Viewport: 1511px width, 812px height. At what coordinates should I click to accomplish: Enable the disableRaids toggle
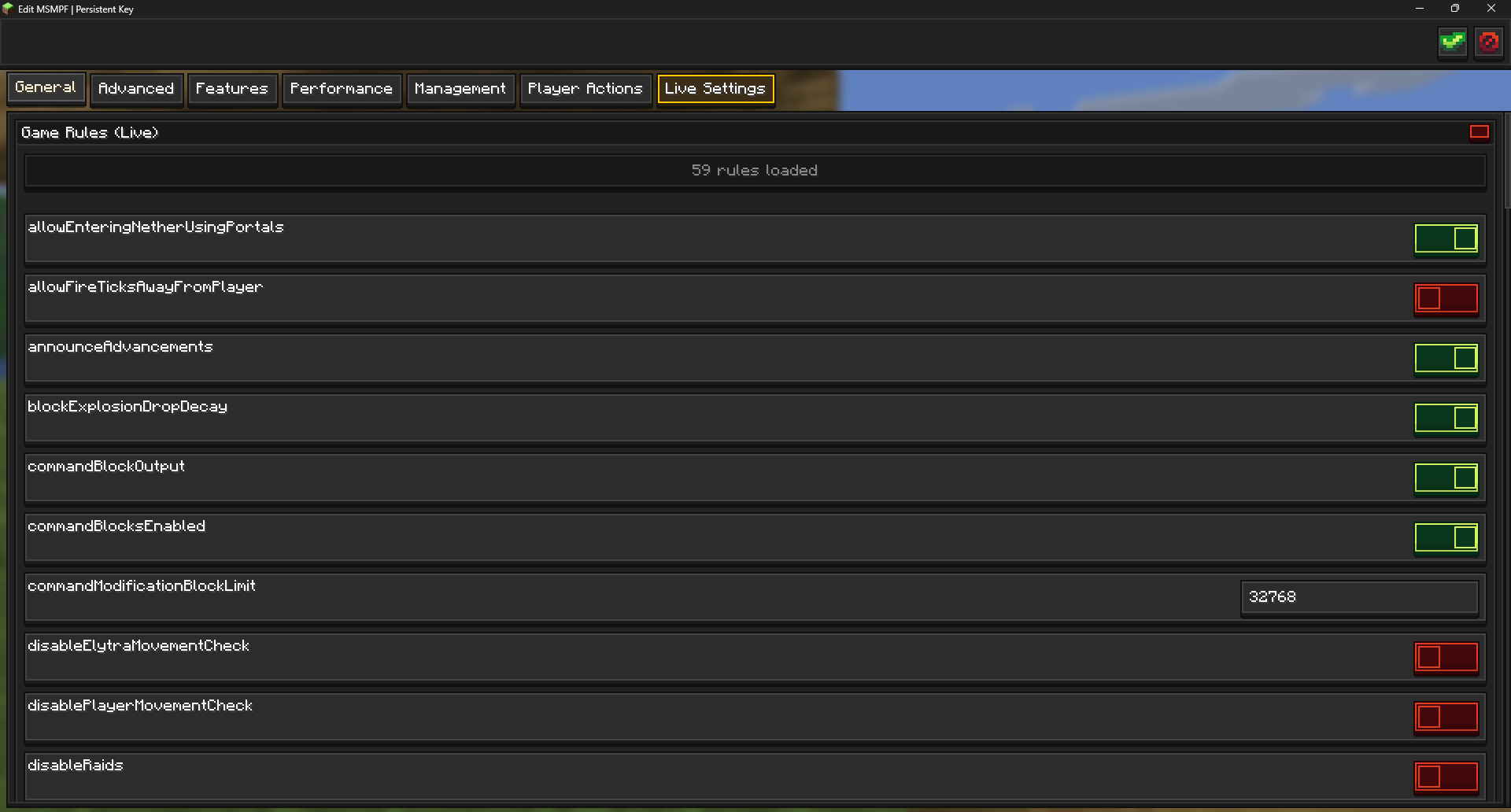1446,777
